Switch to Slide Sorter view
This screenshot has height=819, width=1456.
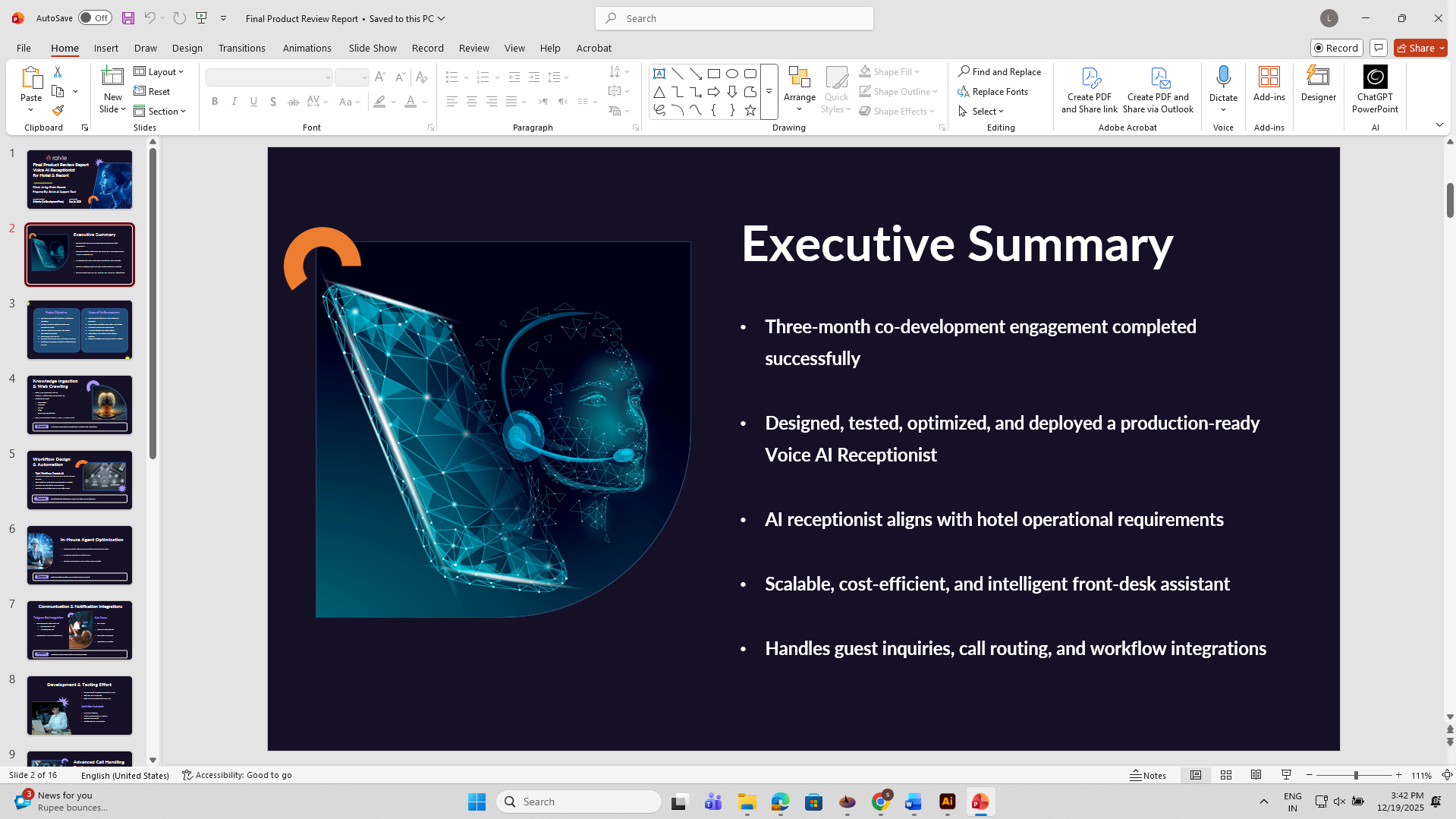click(x=1226, y=775)
